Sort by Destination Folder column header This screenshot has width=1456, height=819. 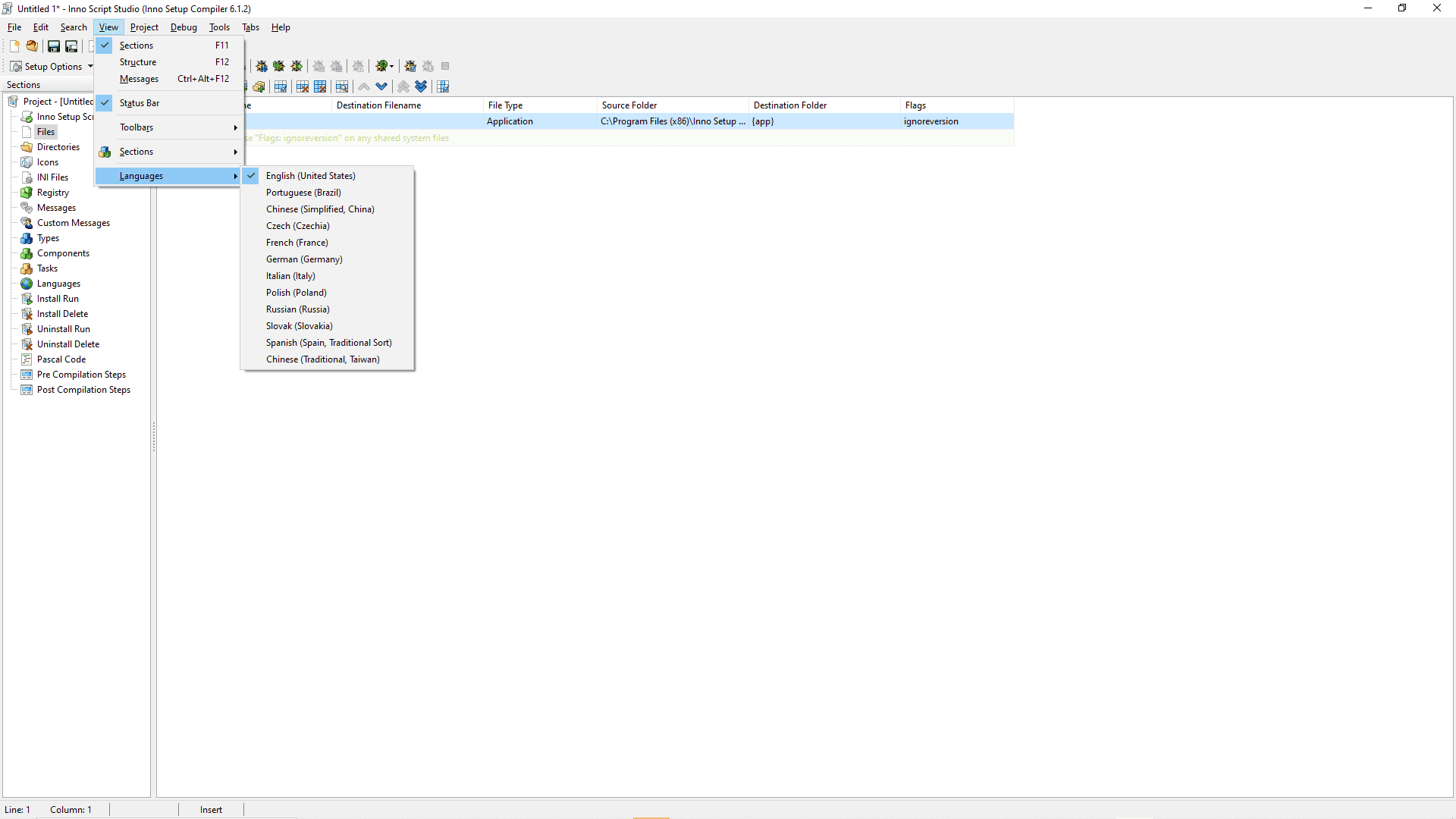coord(825,105)
